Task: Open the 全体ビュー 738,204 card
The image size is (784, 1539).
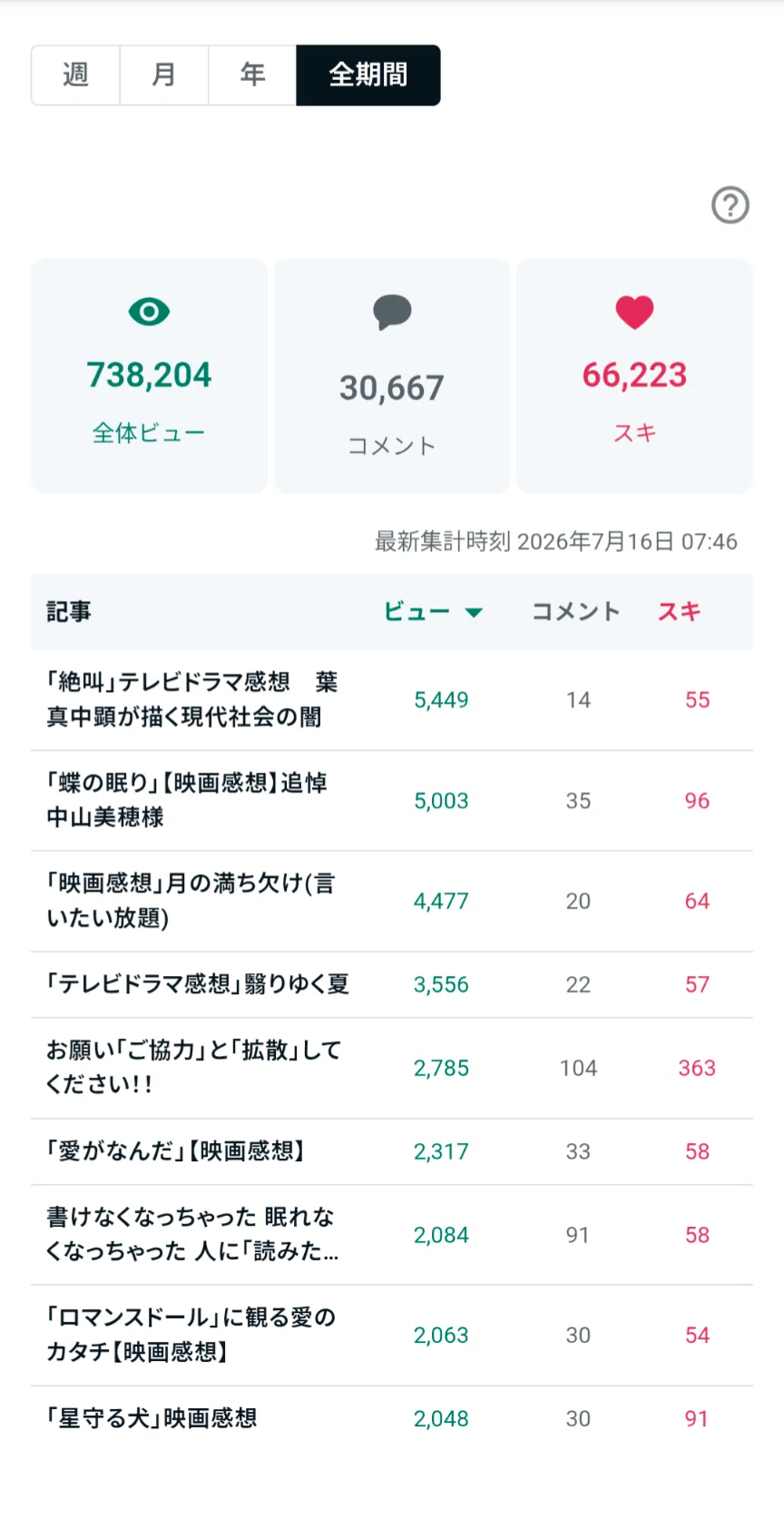Action: pos(149,376)
